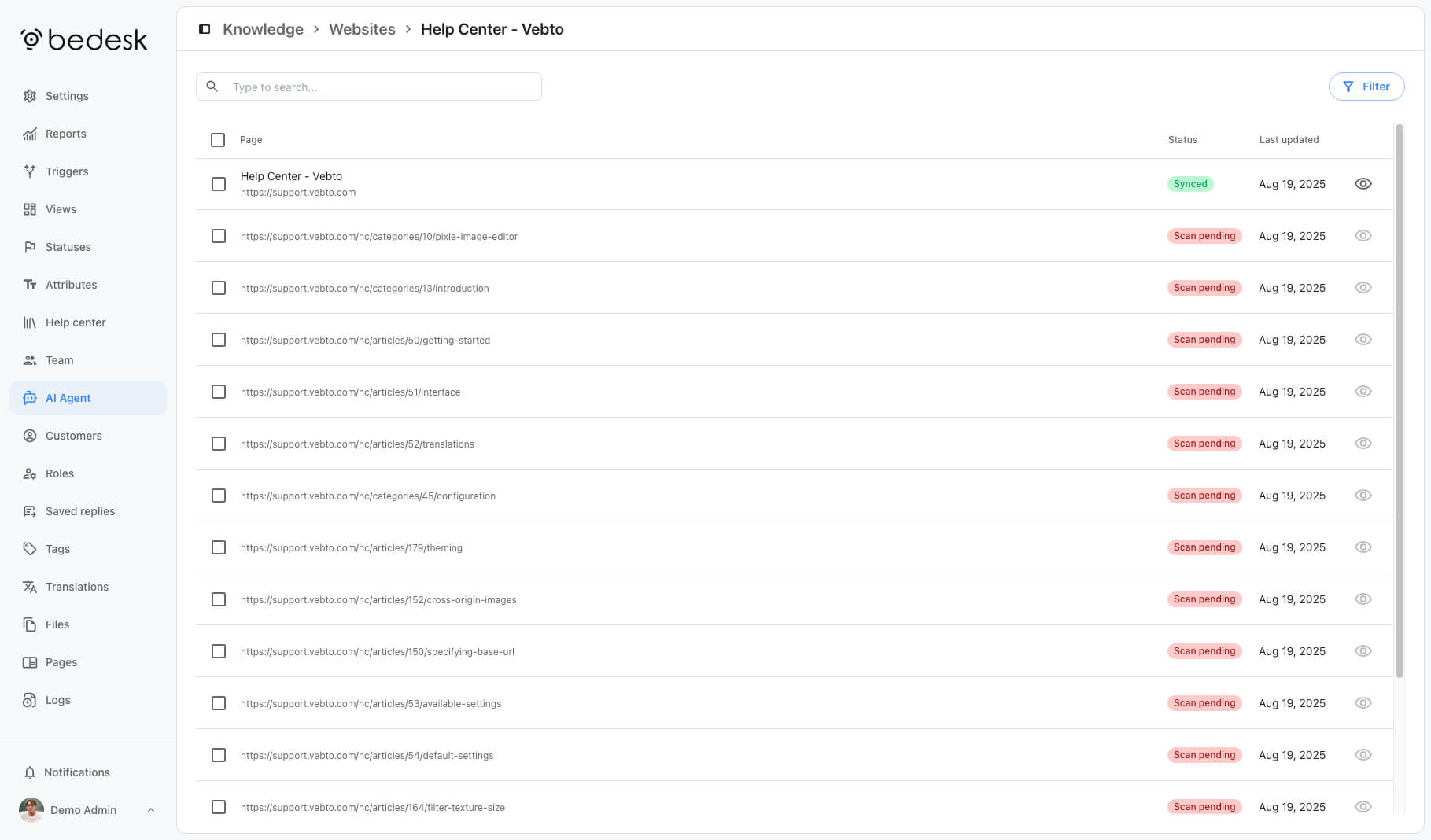The height and width of the screenshot is (840, 1431).
Task: Tick the select-all checkbox in table header
Action: coord(218,140)
